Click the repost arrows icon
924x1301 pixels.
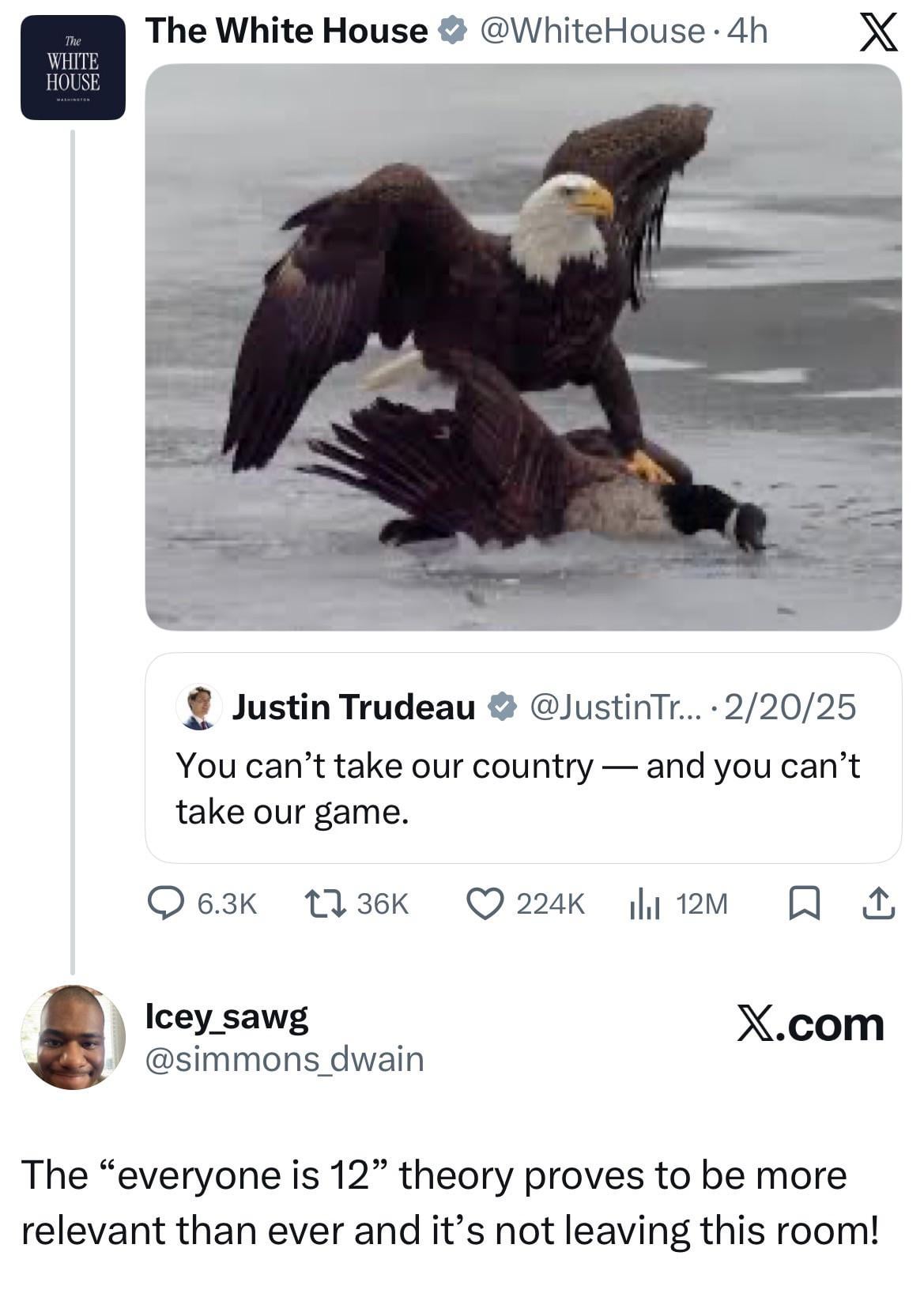coord(325,903)
